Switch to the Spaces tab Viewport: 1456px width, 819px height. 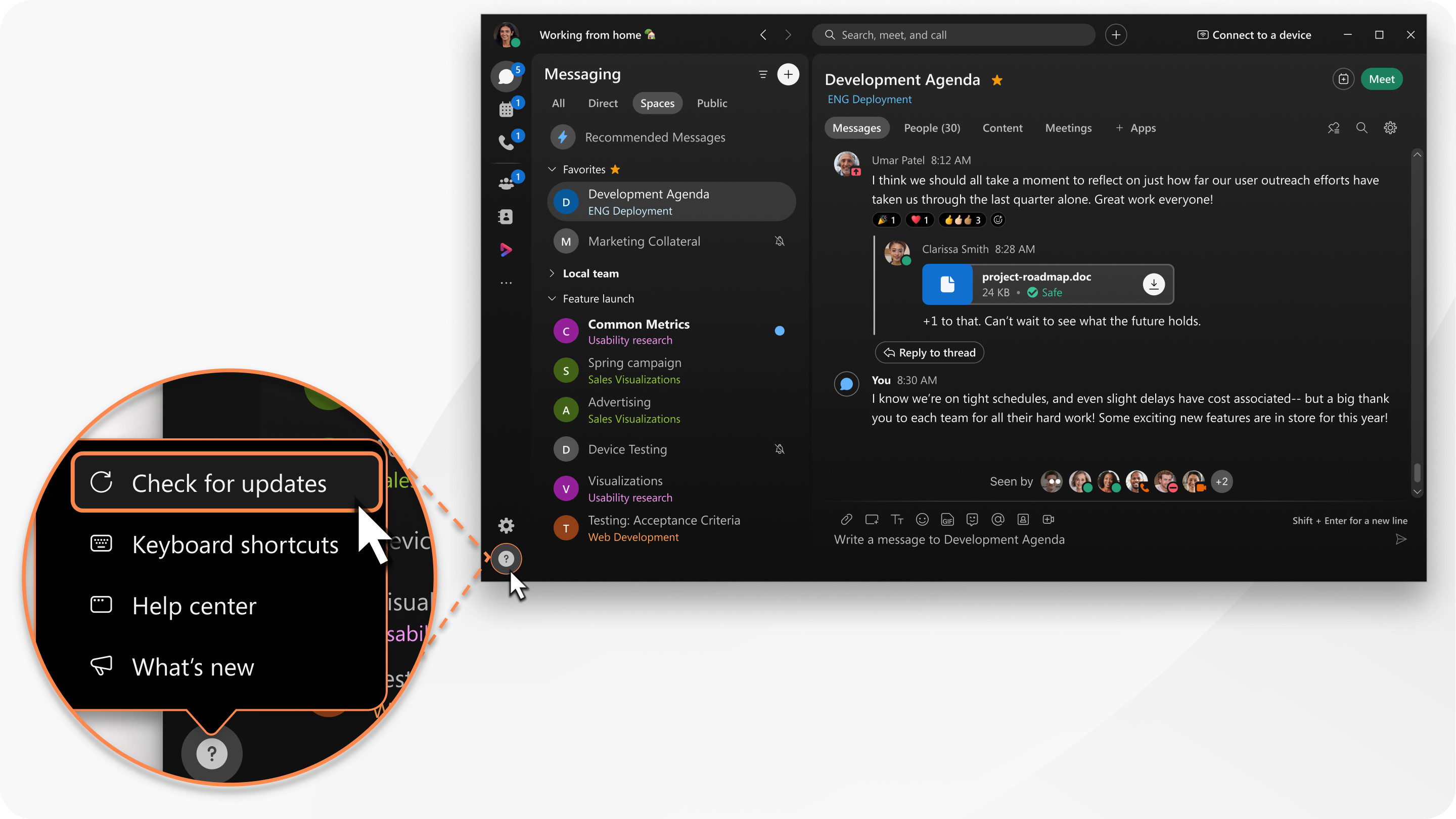point(656,103)
